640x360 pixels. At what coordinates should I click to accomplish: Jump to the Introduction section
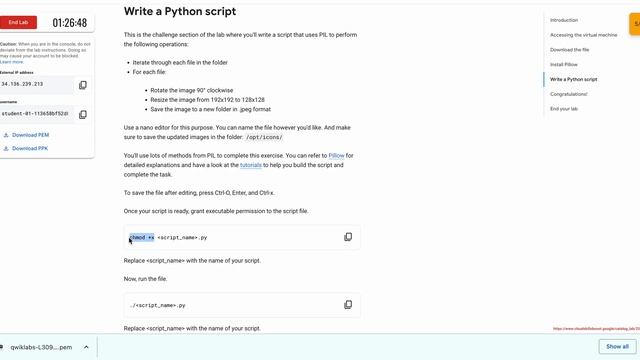pos(564,20)
